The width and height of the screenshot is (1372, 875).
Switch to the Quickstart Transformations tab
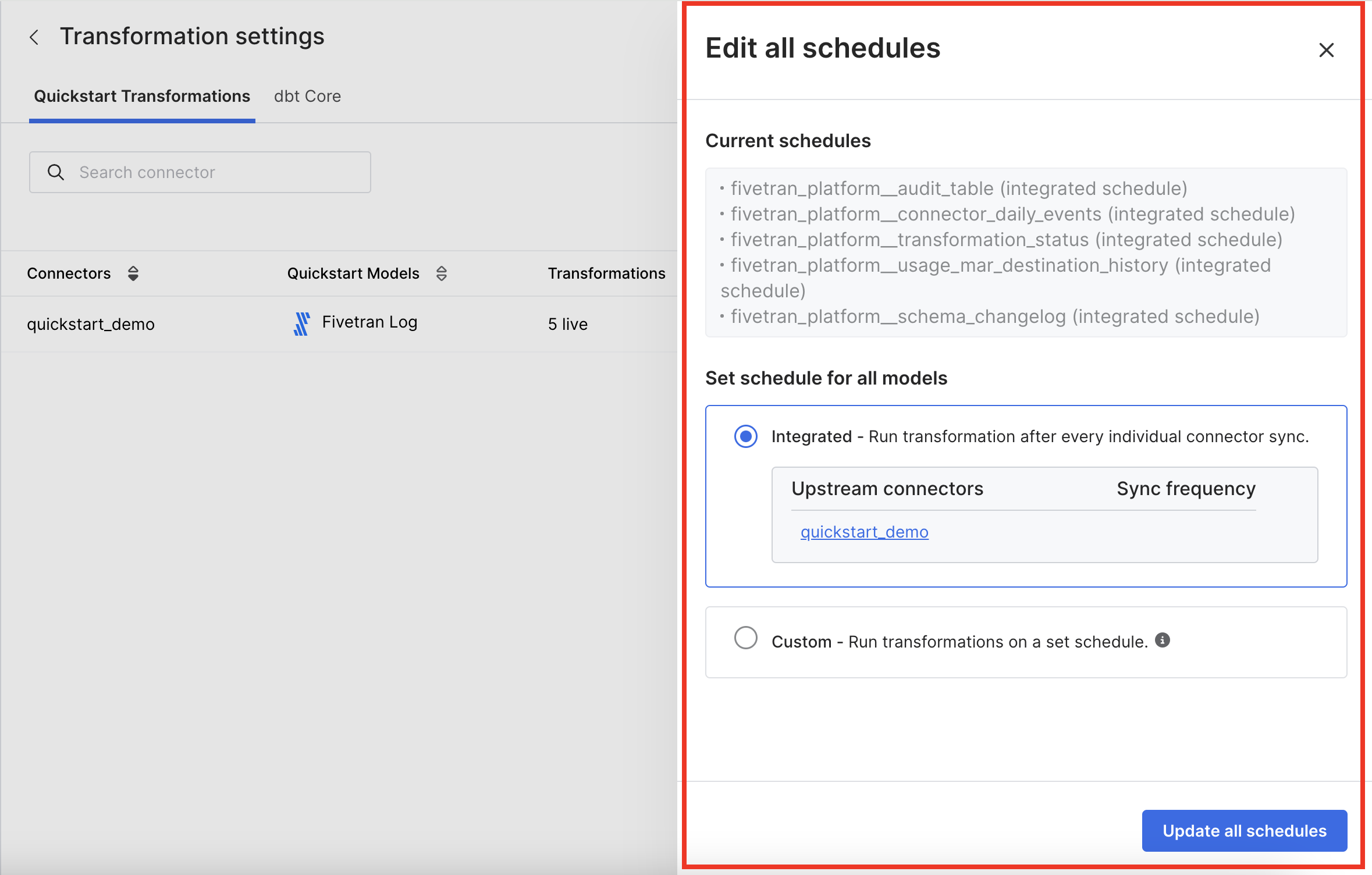click(x=142, y=96)
